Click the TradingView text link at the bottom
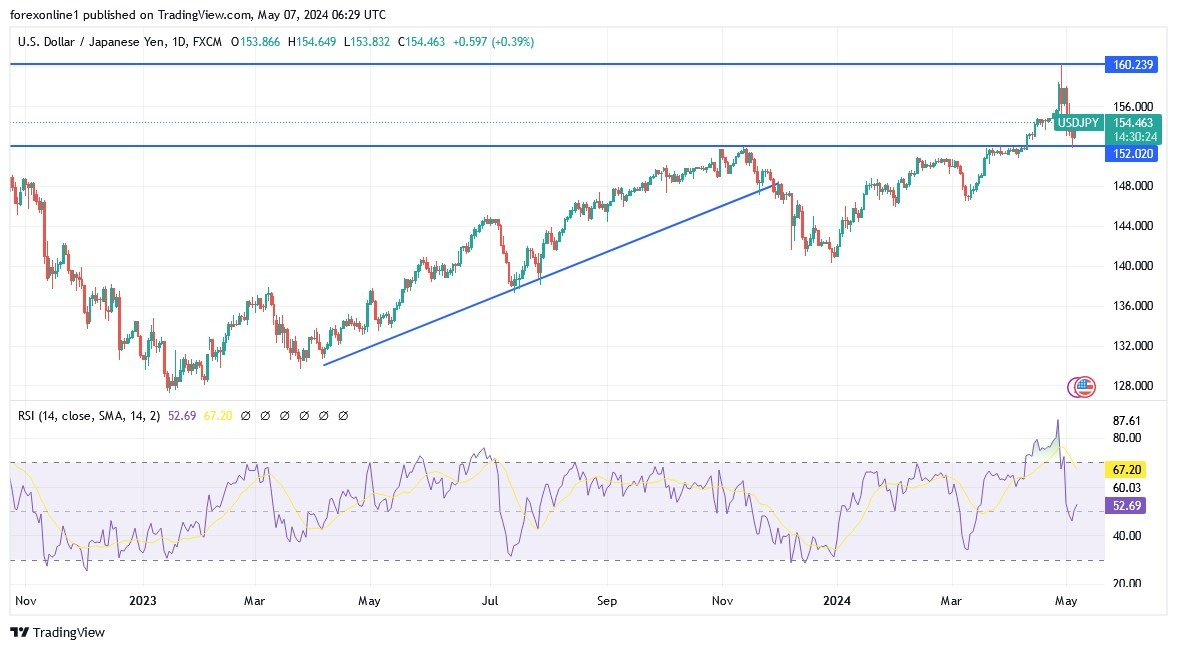This screenshot has height=650, width=1177. pos(71,633)
